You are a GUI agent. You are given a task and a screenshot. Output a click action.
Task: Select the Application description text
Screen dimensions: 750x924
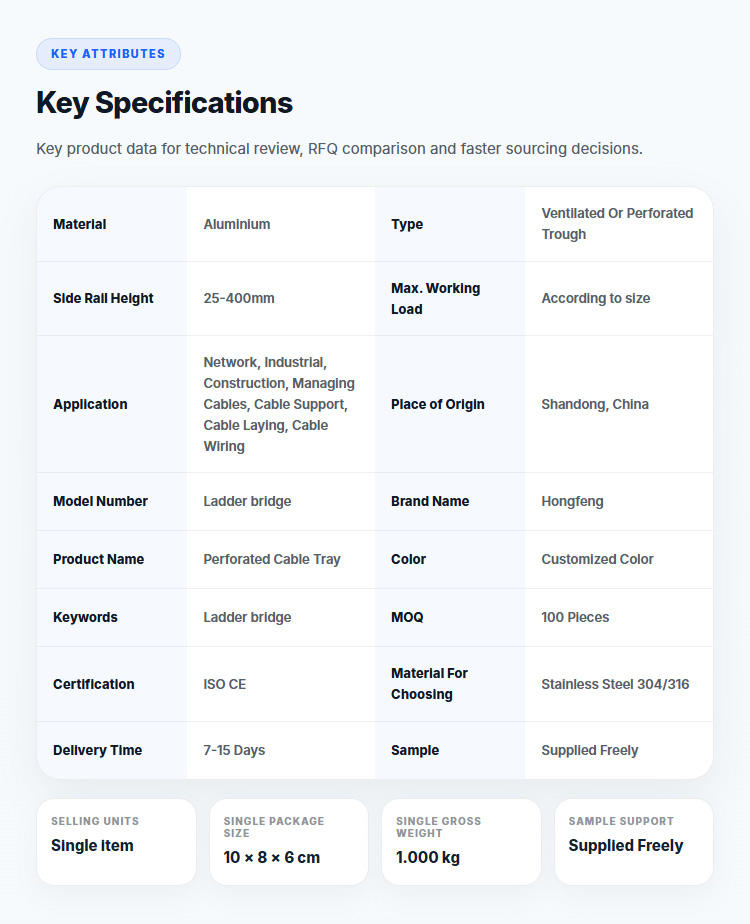tap(279, 404)
